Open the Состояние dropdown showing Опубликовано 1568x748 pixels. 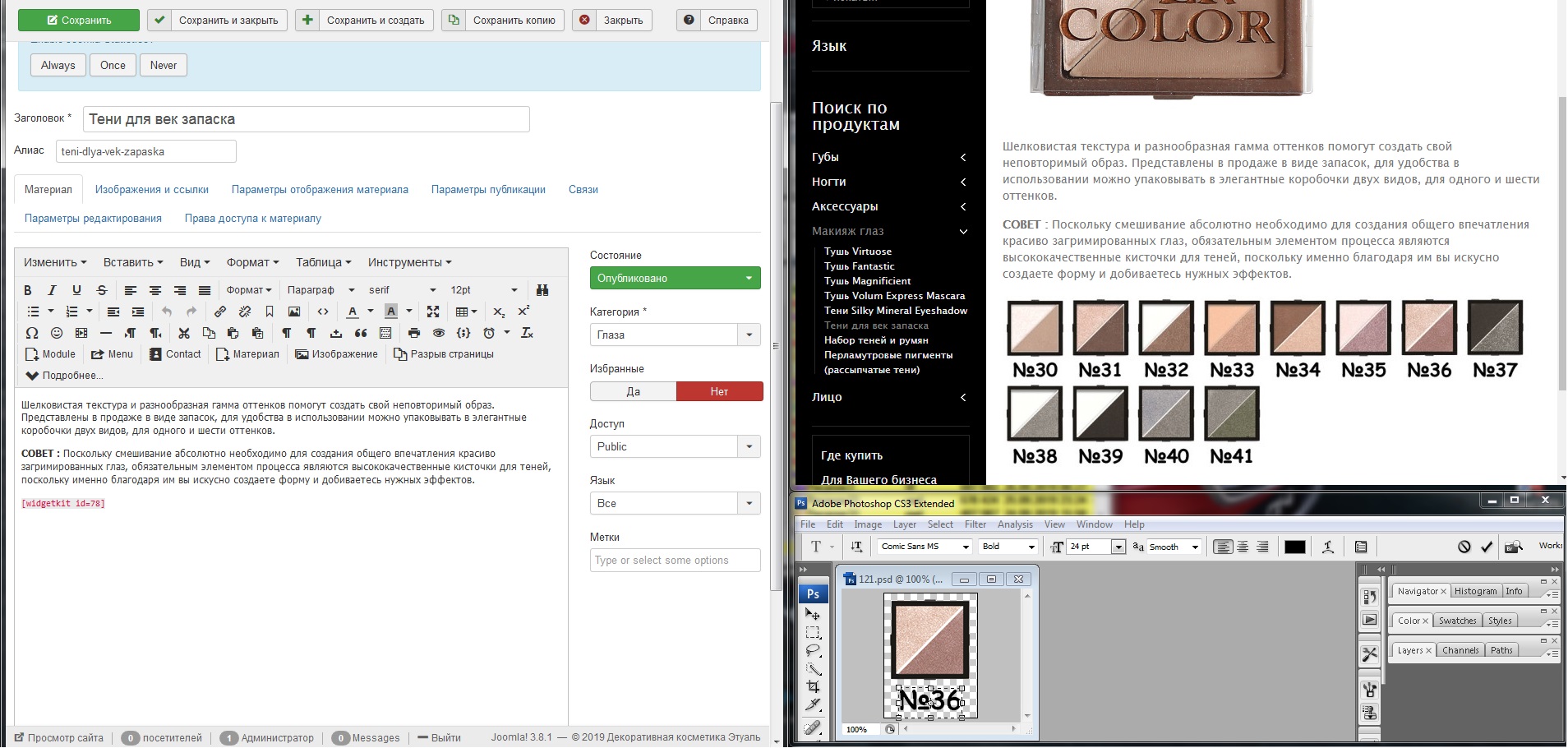coord(676,278)
